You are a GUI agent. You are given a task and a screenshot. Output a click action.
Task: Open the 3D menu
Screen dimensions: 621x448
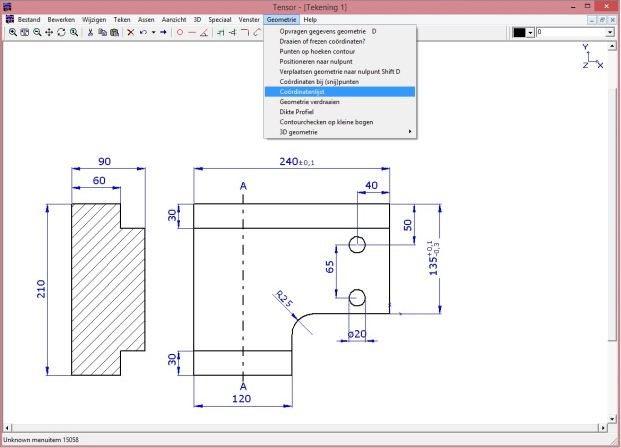[198, 19]
